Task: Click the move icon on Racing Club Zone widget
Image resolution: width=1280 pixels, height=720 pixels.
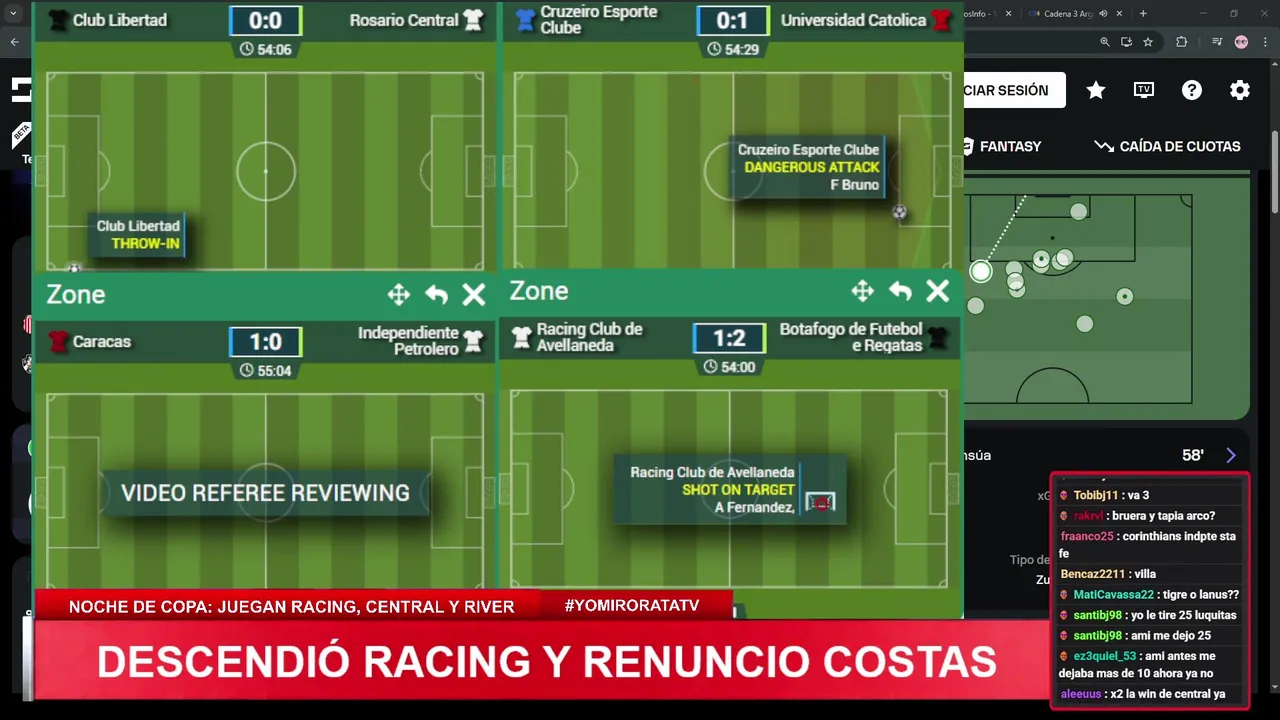Action: [862, 291]
